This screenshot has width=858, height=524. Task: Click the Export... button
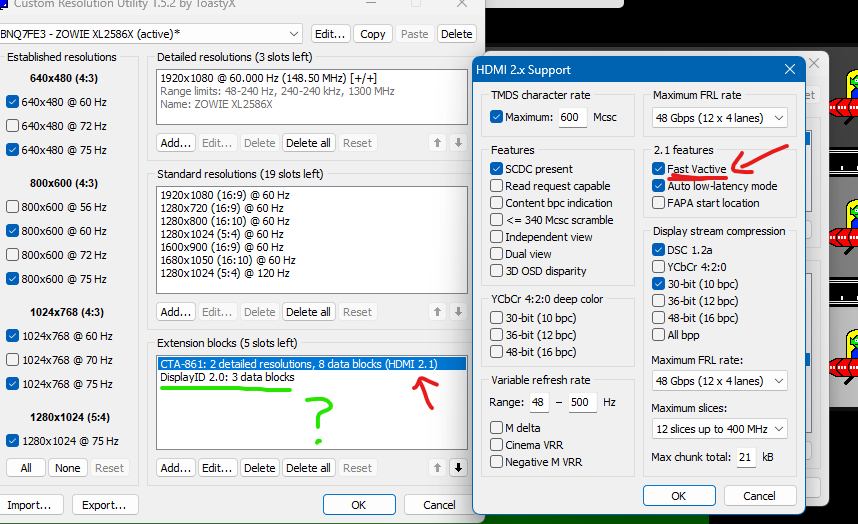pos(103,505)
